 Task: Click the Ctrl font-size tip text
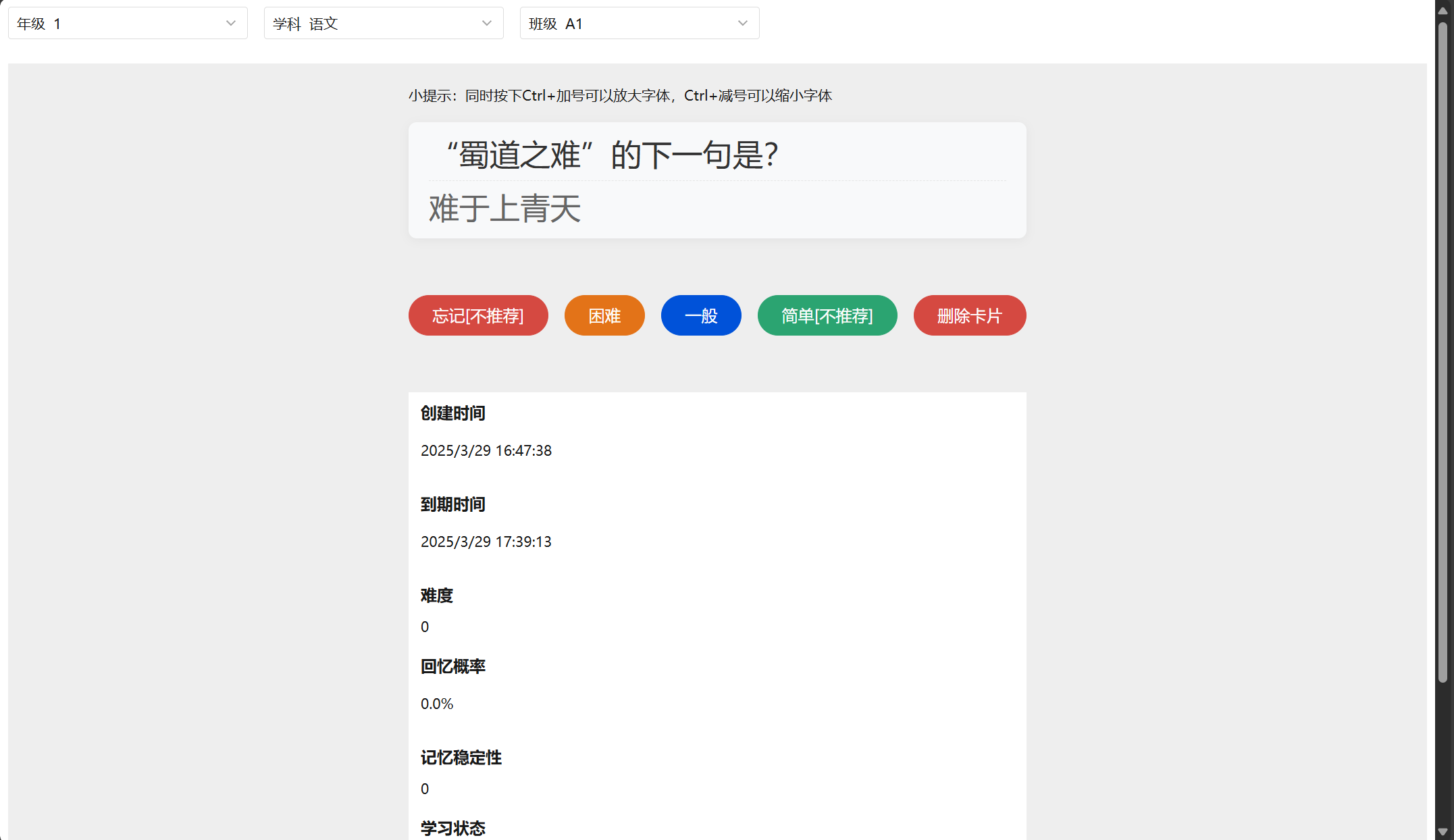click(x=620, y=96)
